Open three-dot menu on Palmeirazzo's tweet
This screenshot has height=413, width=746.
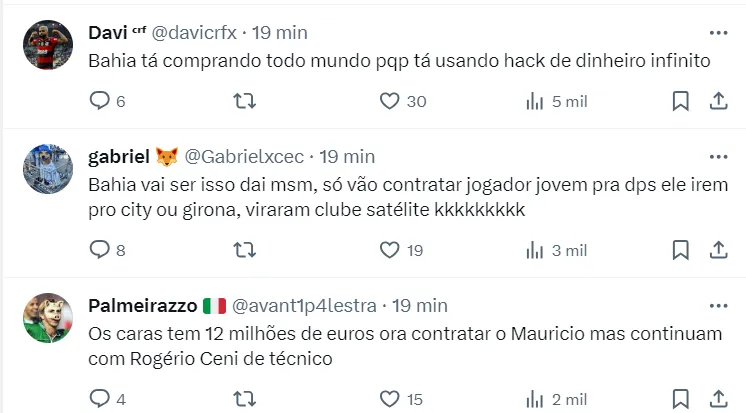(718, 305)
